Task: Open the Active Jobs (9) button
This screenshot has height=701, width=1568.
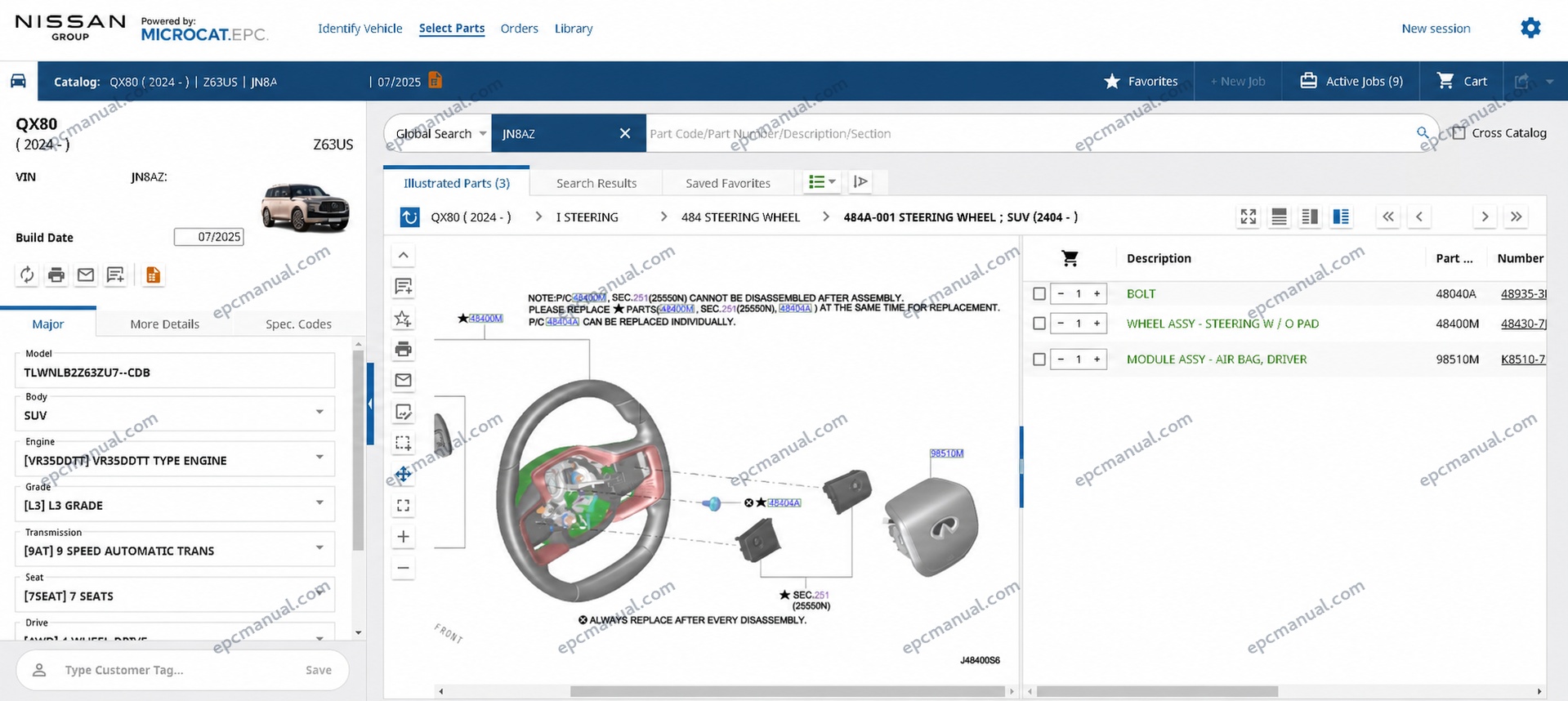Action: [x=1351, y=81]
